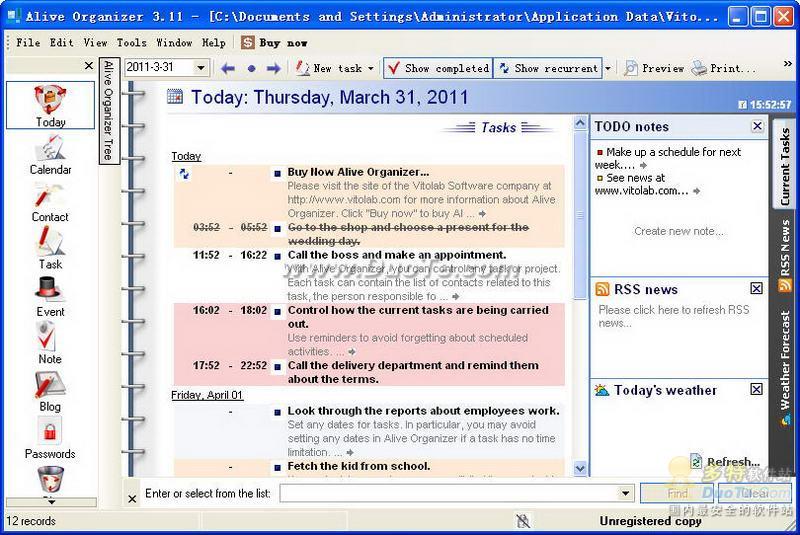Toggle marker for Control current tasks item
Image resolution: width=800 pixels, height=535 pixels.
point(278,311)
